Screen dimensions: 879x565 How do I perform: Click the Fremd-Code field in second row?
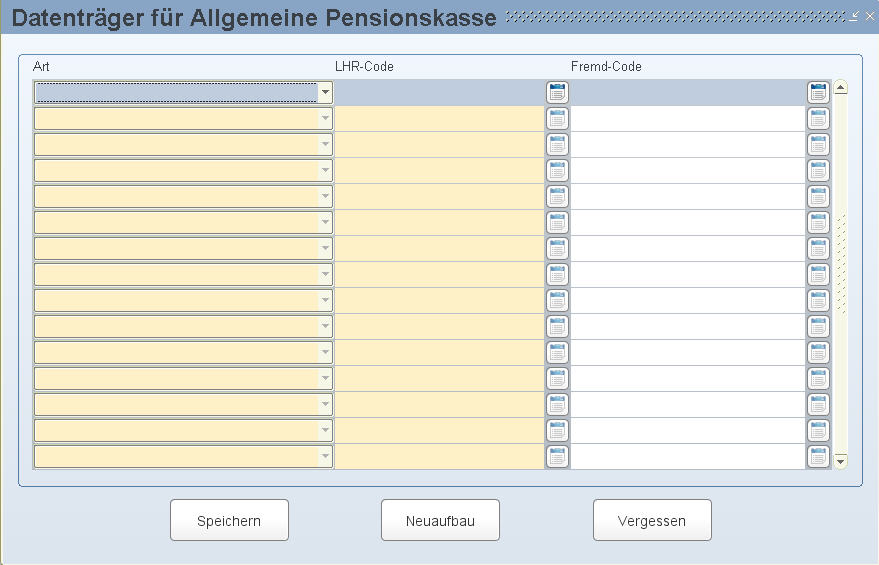(x=688, y=119)
